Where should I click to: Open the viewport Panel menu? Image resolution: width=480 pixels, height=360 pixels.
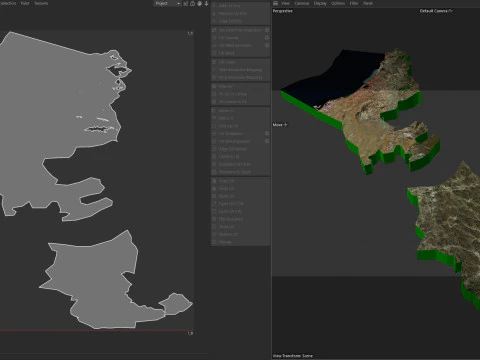tap(368, 3)
